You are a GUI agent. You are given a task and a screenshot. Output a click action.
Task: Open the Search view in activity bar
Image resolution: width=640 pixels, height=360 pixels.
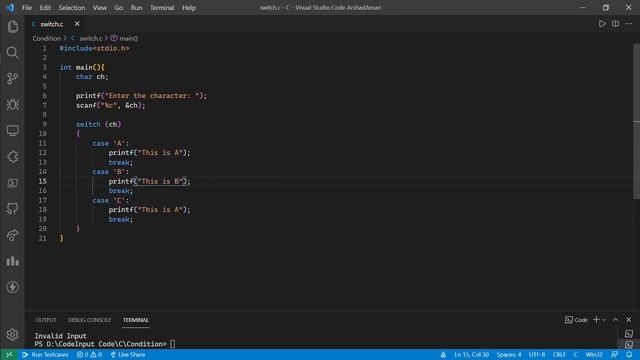[12, 53]
